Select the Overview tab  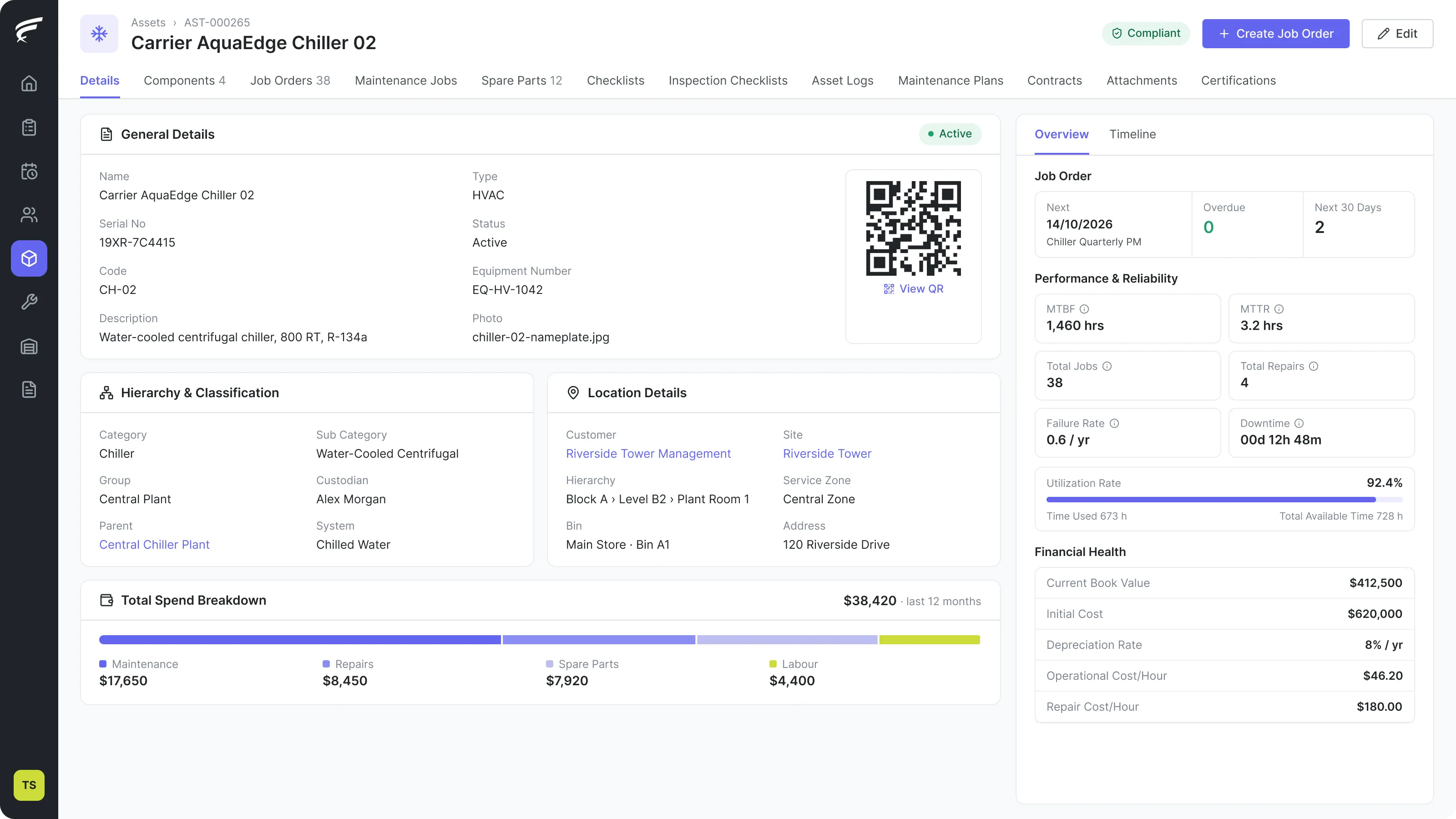pyautogui.click(x=1062, y=134)
